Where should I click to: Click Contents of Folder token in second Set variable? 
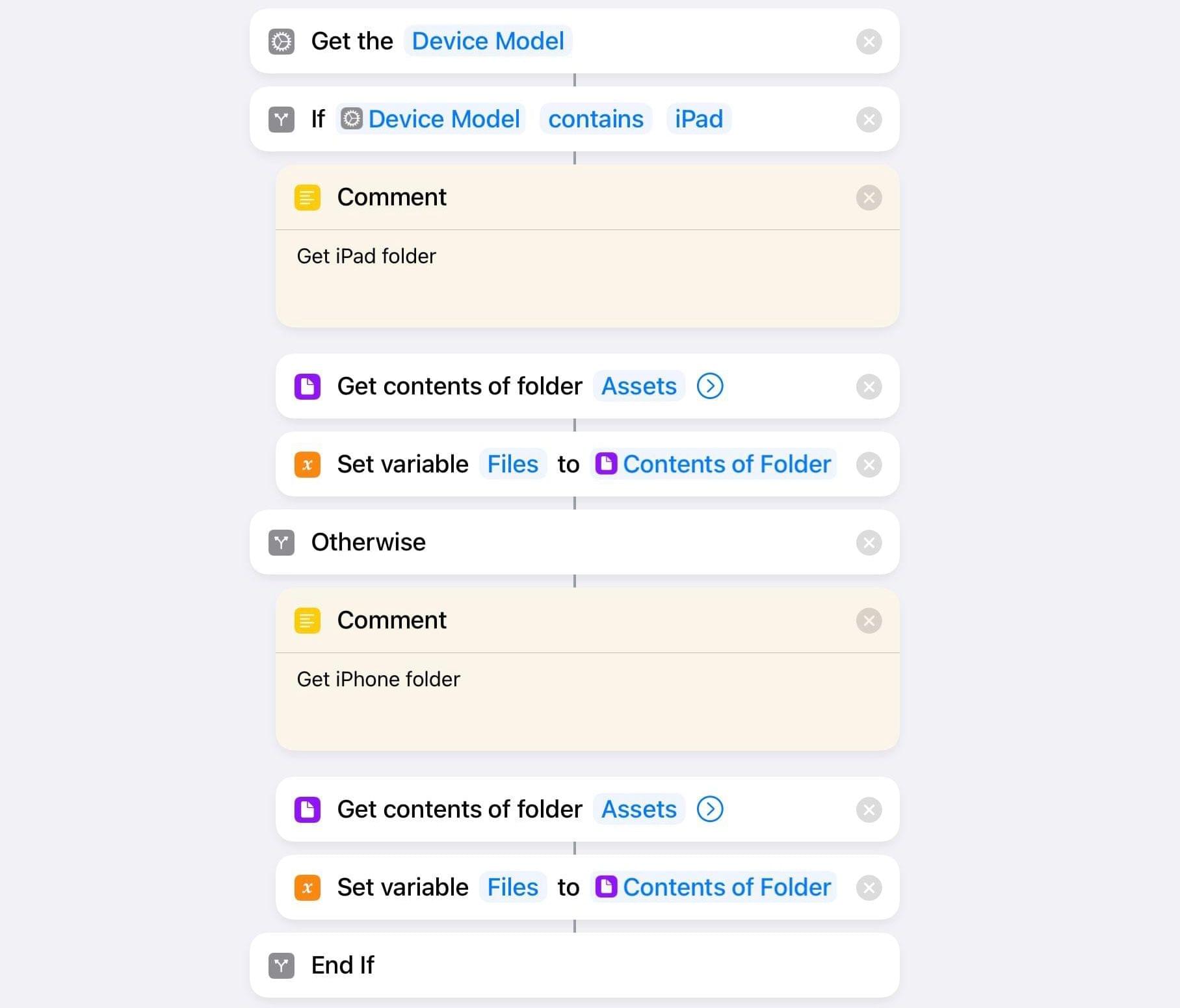pos(713,887)
